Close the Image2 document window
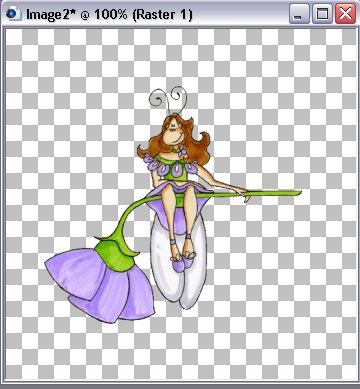This screenshot has width=360, height=389. [x=345, y=14]
